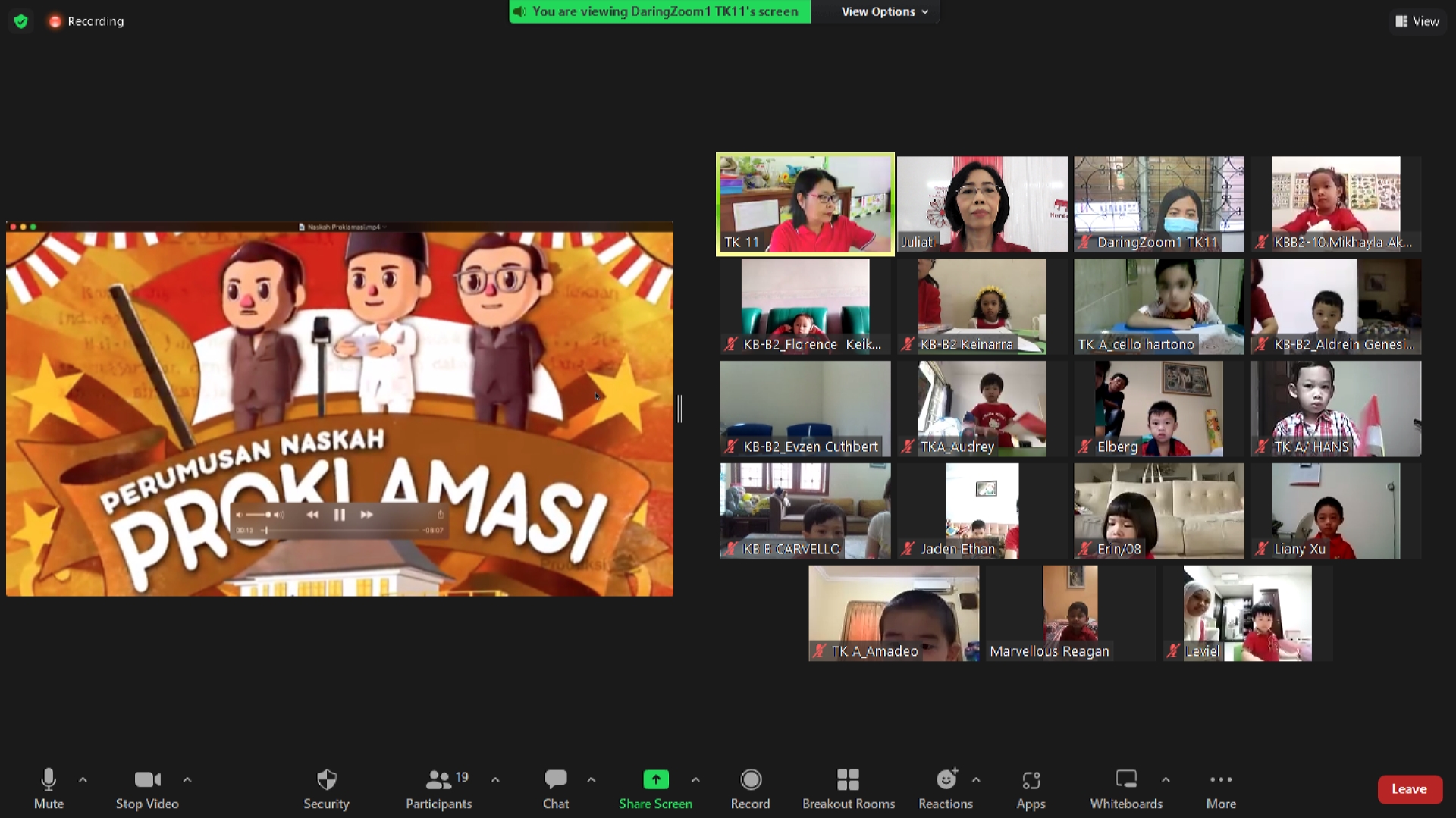The width and height of the screenshot is (1456, 818).
Task: Click the View layout button
Action: point(1417,21)
